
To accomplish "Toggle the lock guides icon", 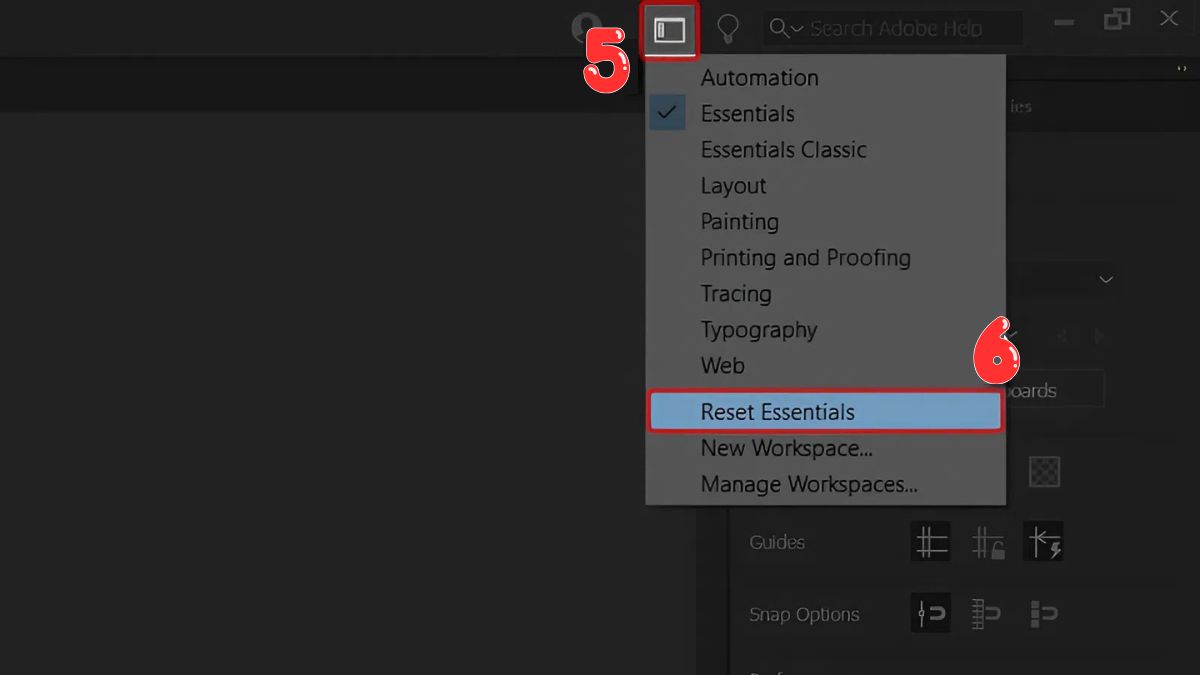I will pos(987,542).
